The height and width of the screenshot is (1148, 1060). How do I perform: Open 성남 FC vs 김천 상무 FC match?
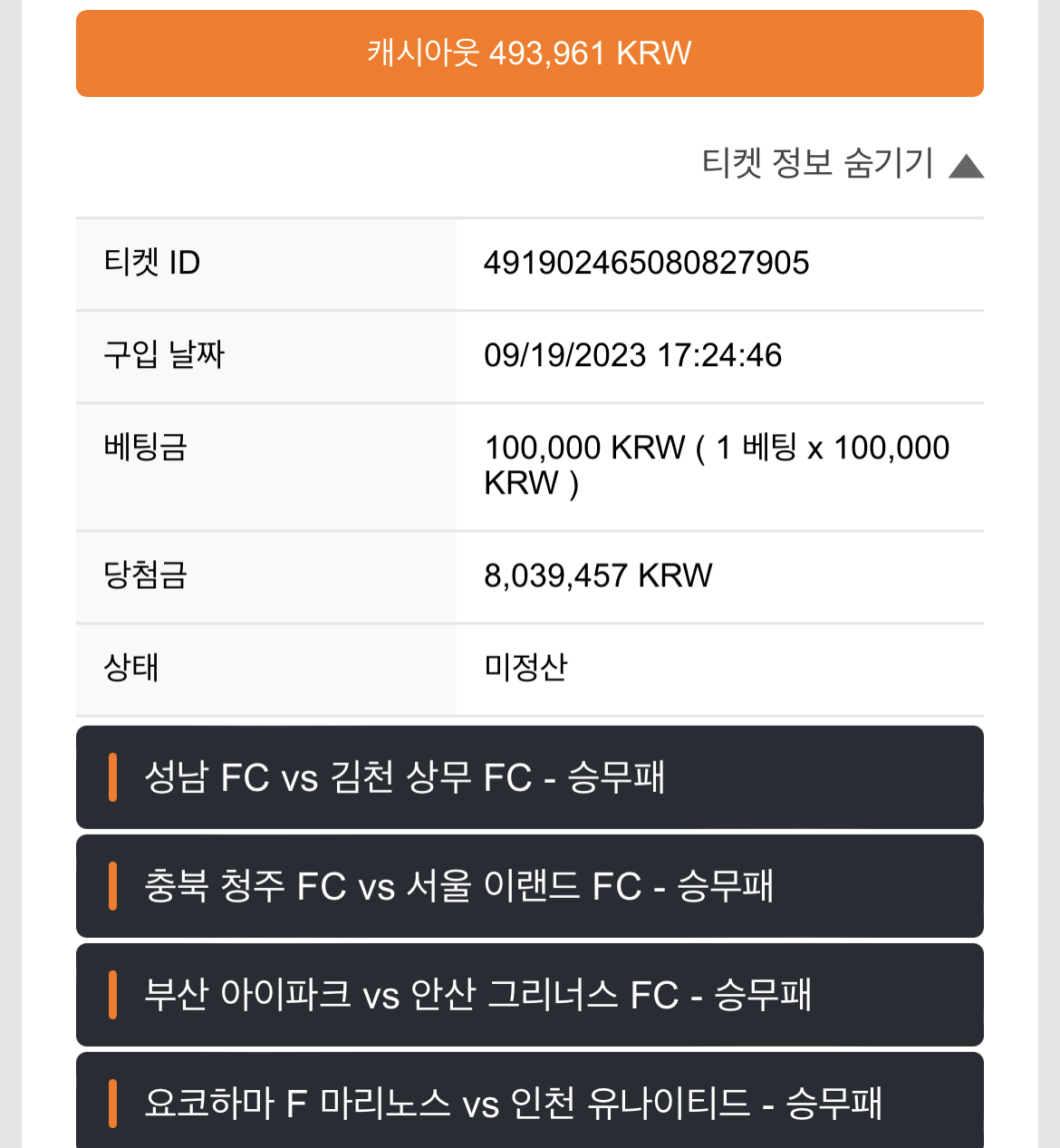pos(530,777)
